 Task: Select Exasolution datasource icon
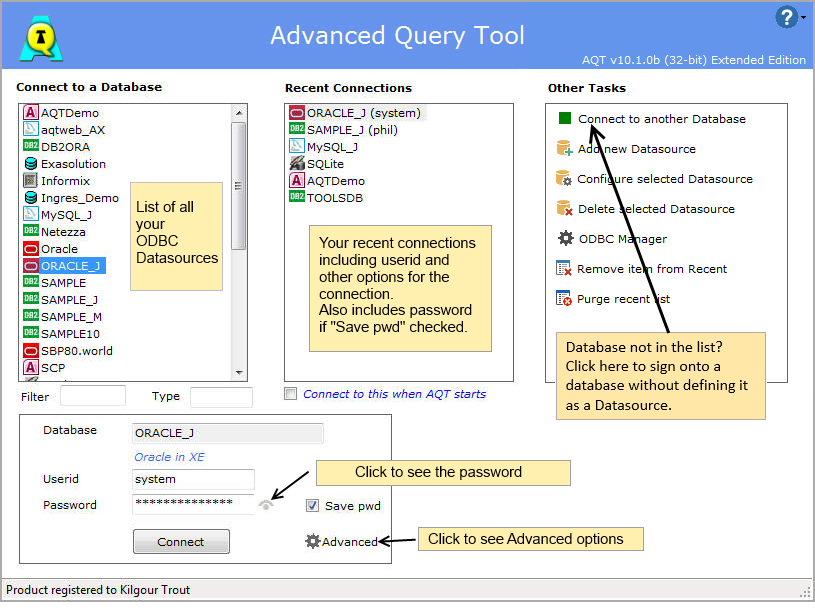31,164
